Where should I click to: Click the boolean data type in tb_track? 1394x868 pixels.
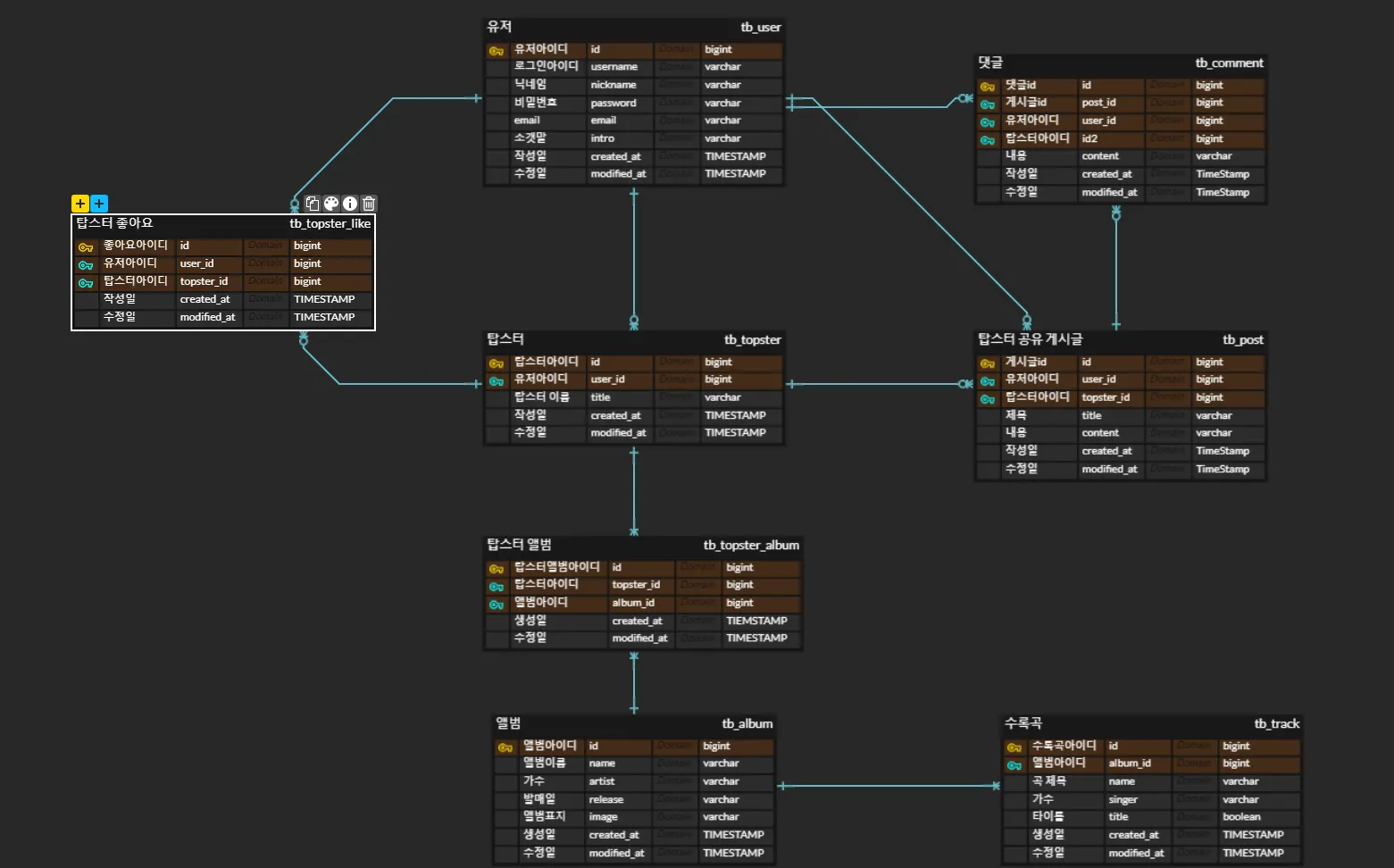tap(1242, 817)
